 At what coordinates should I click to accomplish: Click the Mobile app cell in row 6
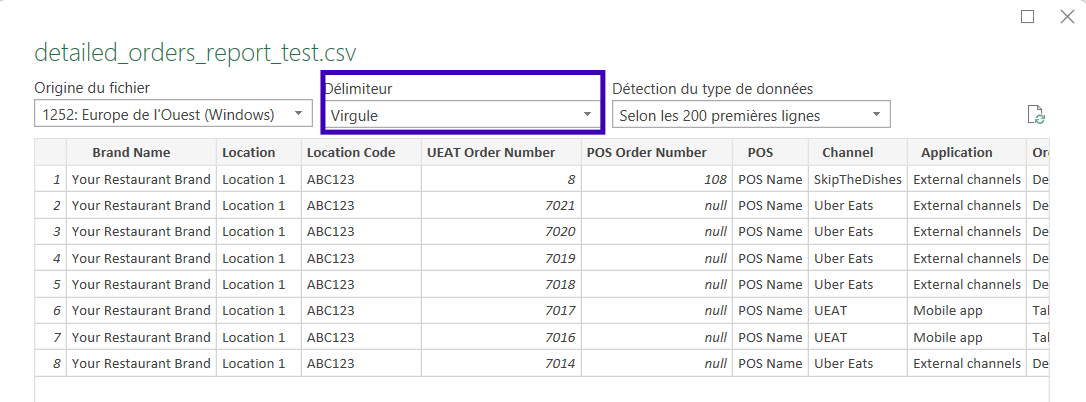[967, 311]
